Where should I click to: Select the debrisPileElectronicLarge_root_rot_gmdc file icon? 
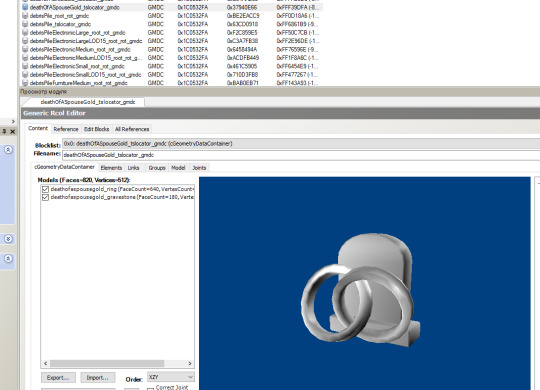25,33
